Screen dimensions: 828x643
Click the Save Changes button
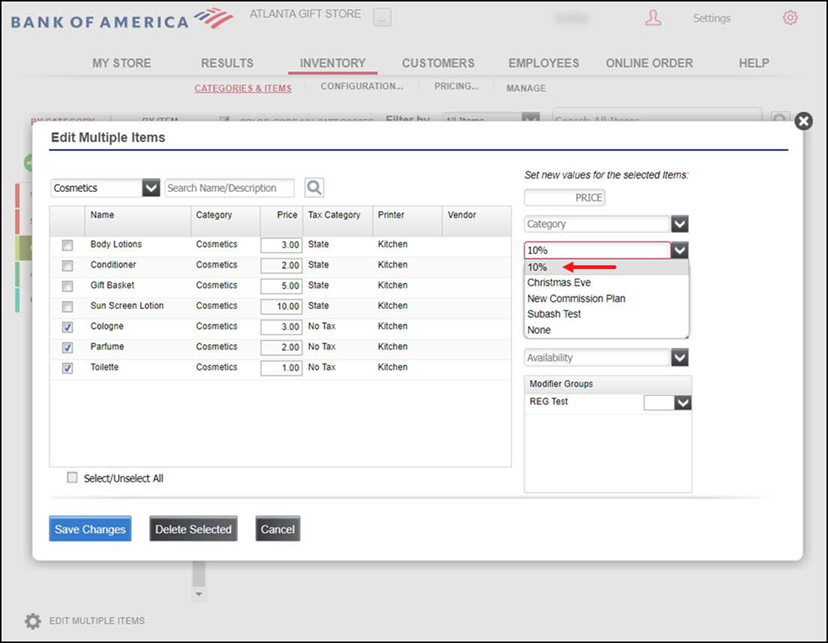click(89, 528)
